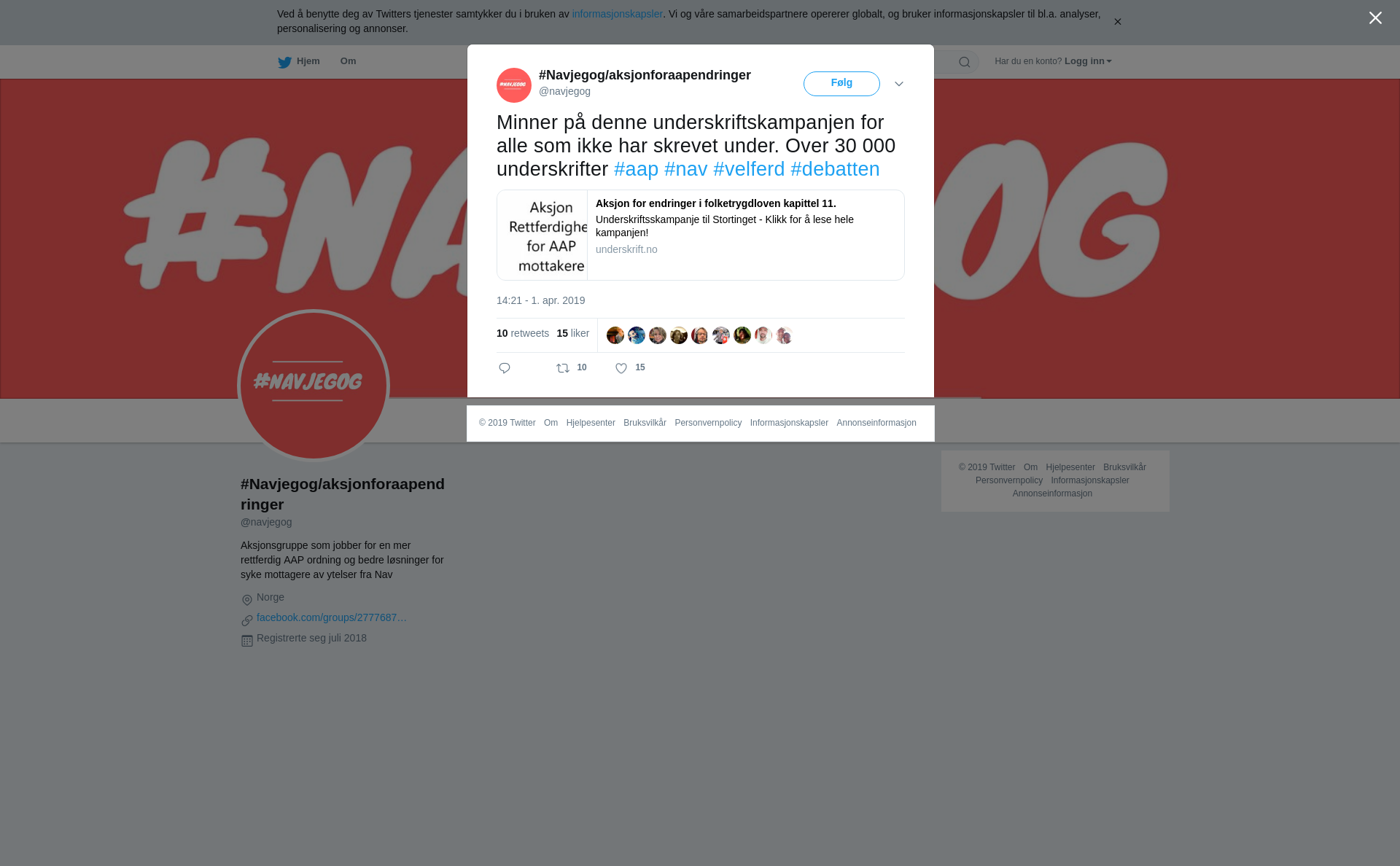Click the informasjonskapsler link in banner

(617, 14)
